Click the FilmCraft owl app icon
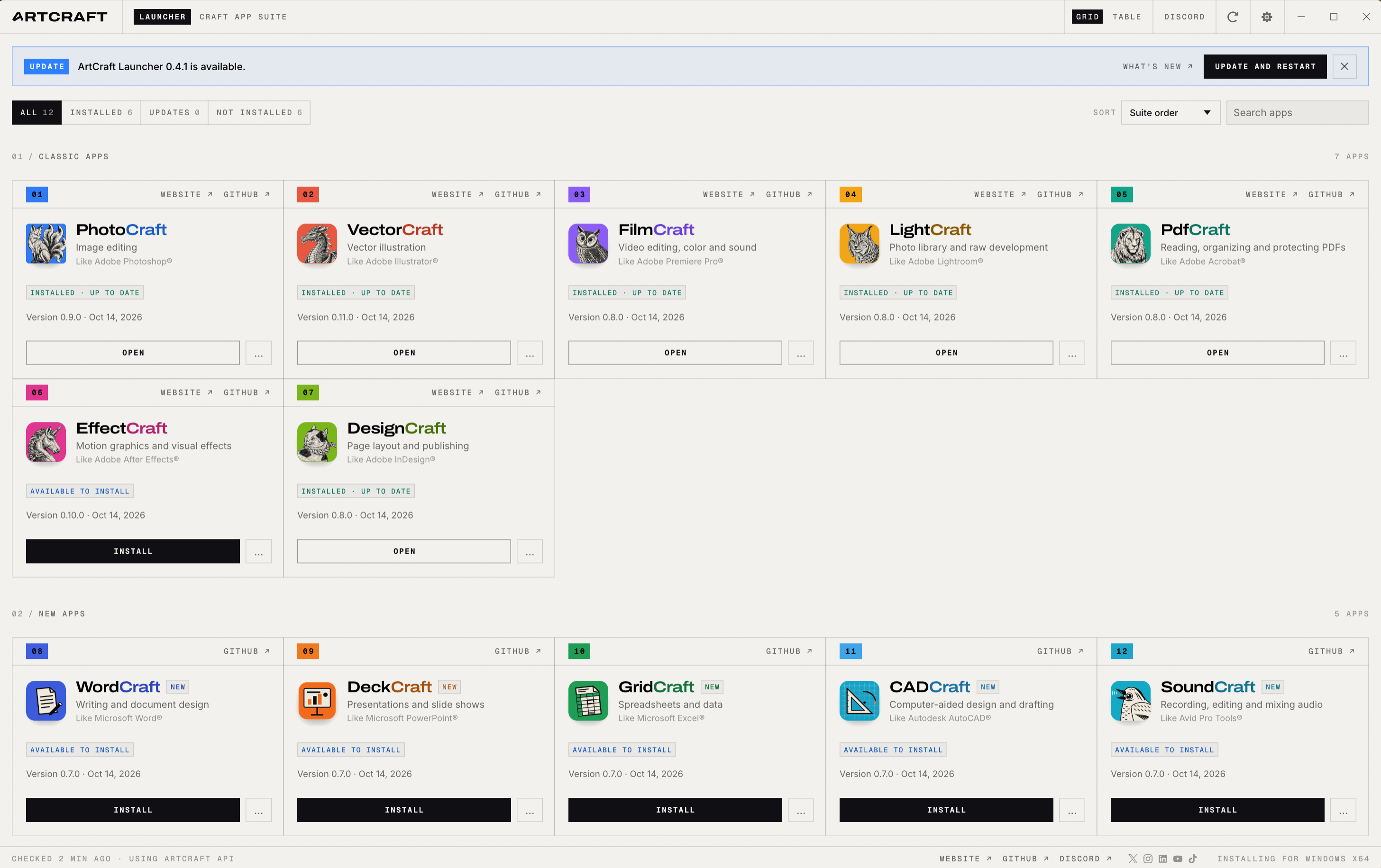 (x=588, y=244)
